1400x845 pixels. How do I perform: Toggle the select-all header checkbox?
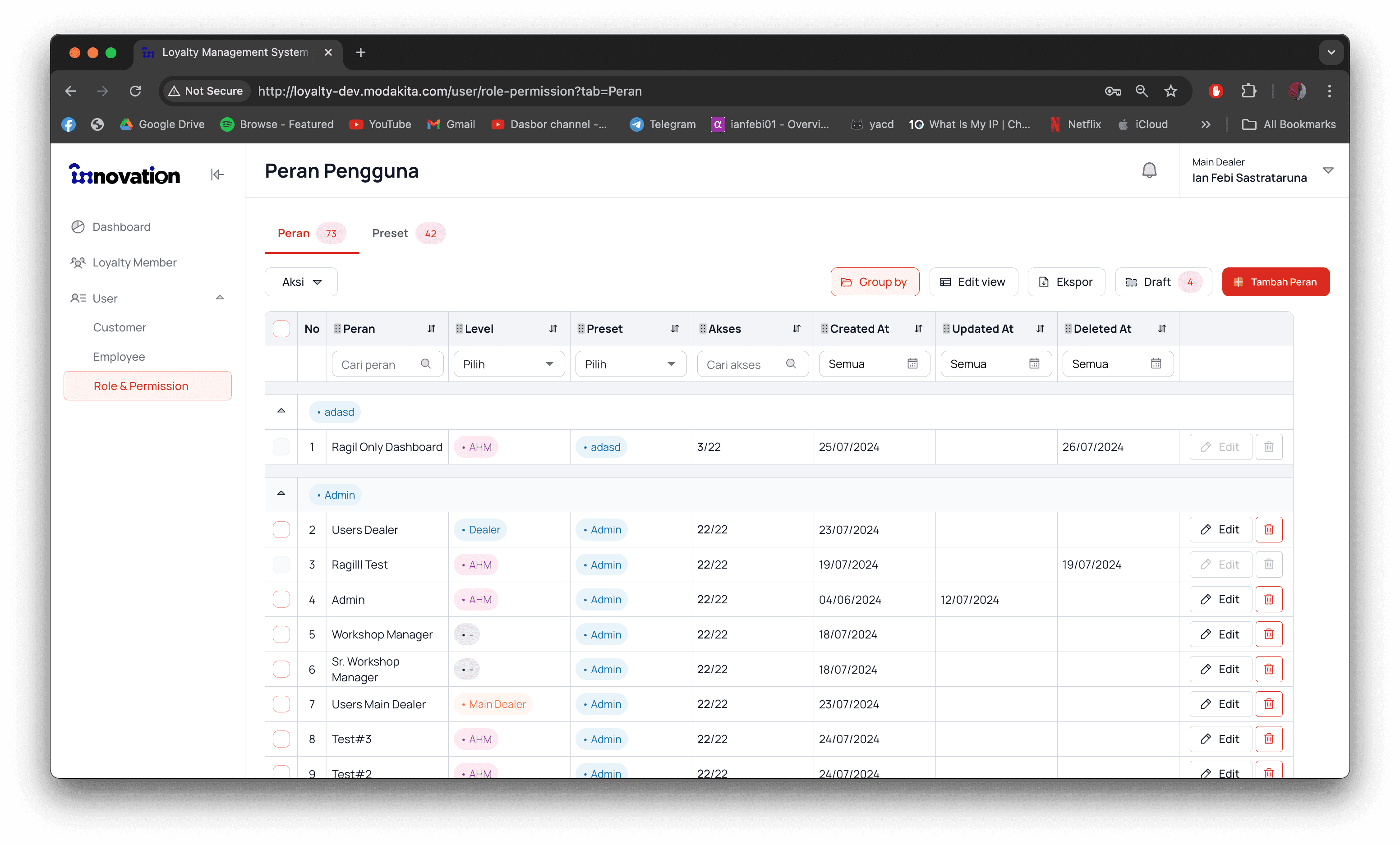[x=281, y=329]
